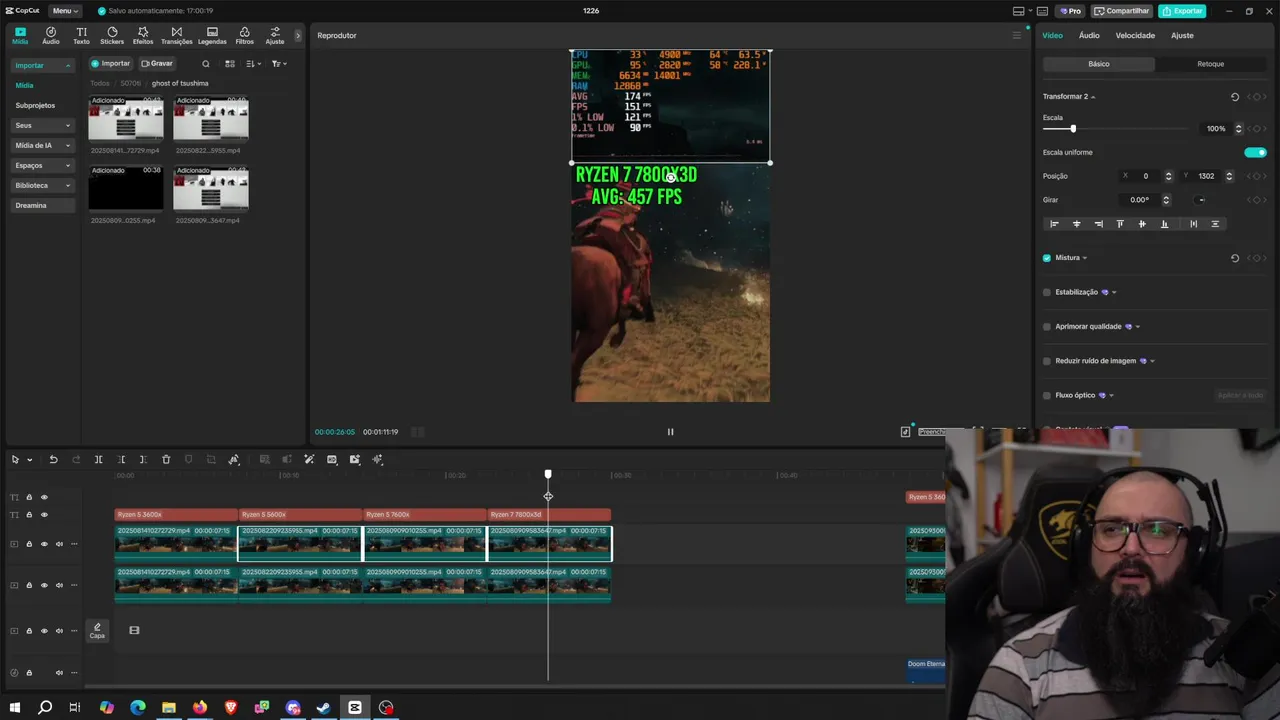Align clip left using alignment icon
The height and width of the screenshot is (720, 1280).
(x=1054, y=224)
